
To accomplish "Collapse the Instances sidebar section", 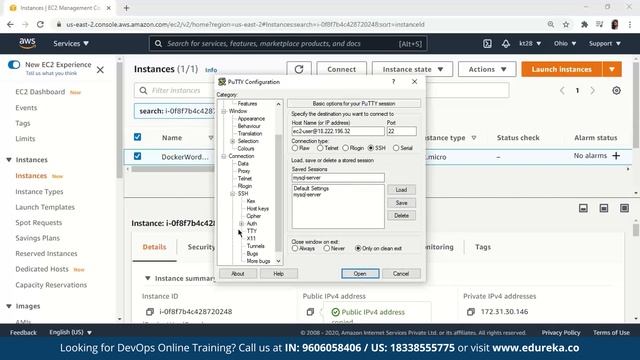I will [x=9, y=160].
